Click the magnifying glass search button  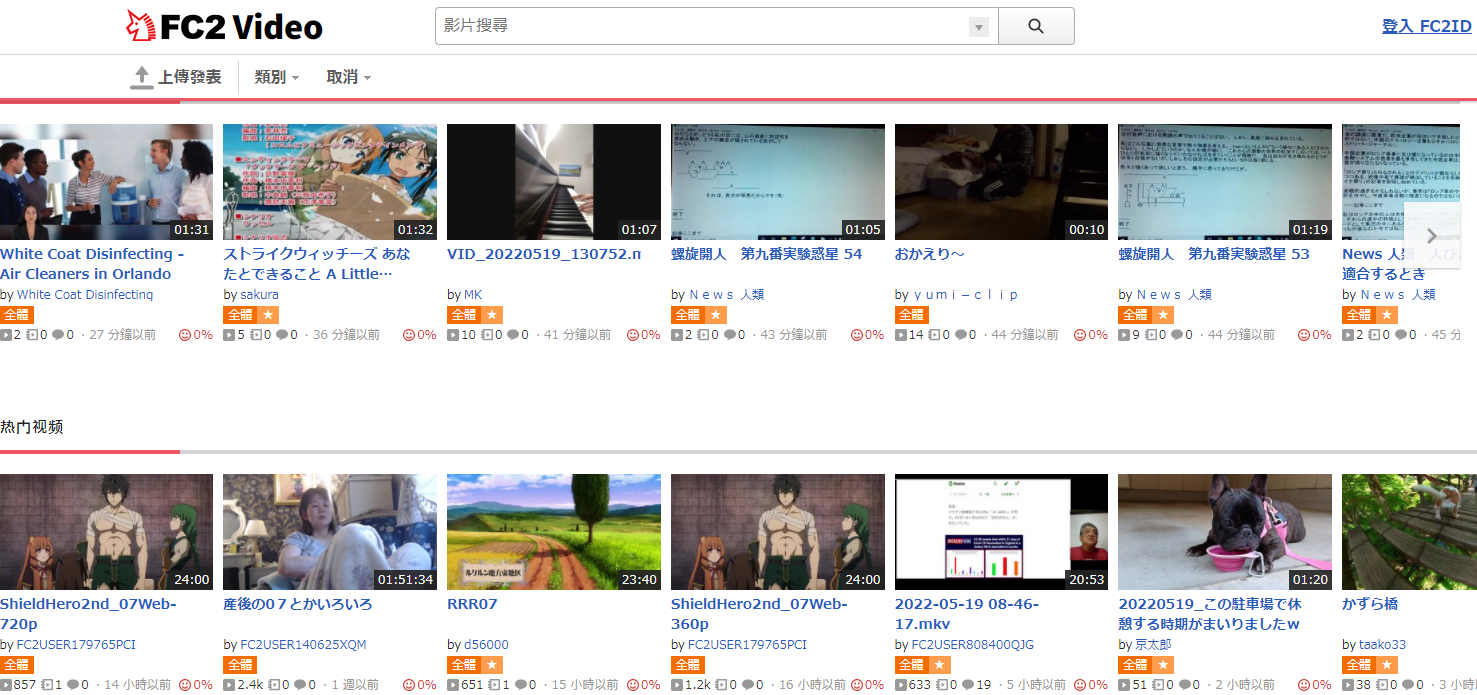click(1035, 26)
